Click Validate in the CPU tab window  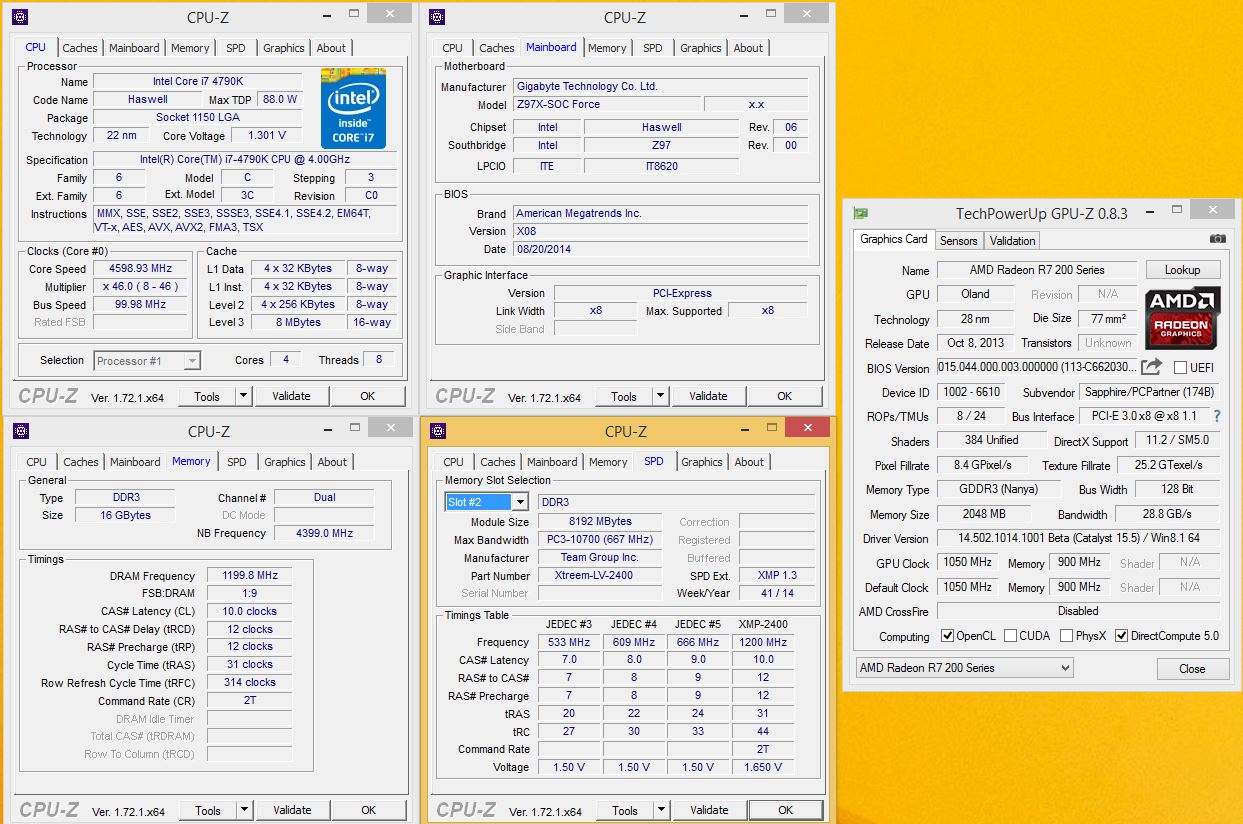click(x=291, y=396)
